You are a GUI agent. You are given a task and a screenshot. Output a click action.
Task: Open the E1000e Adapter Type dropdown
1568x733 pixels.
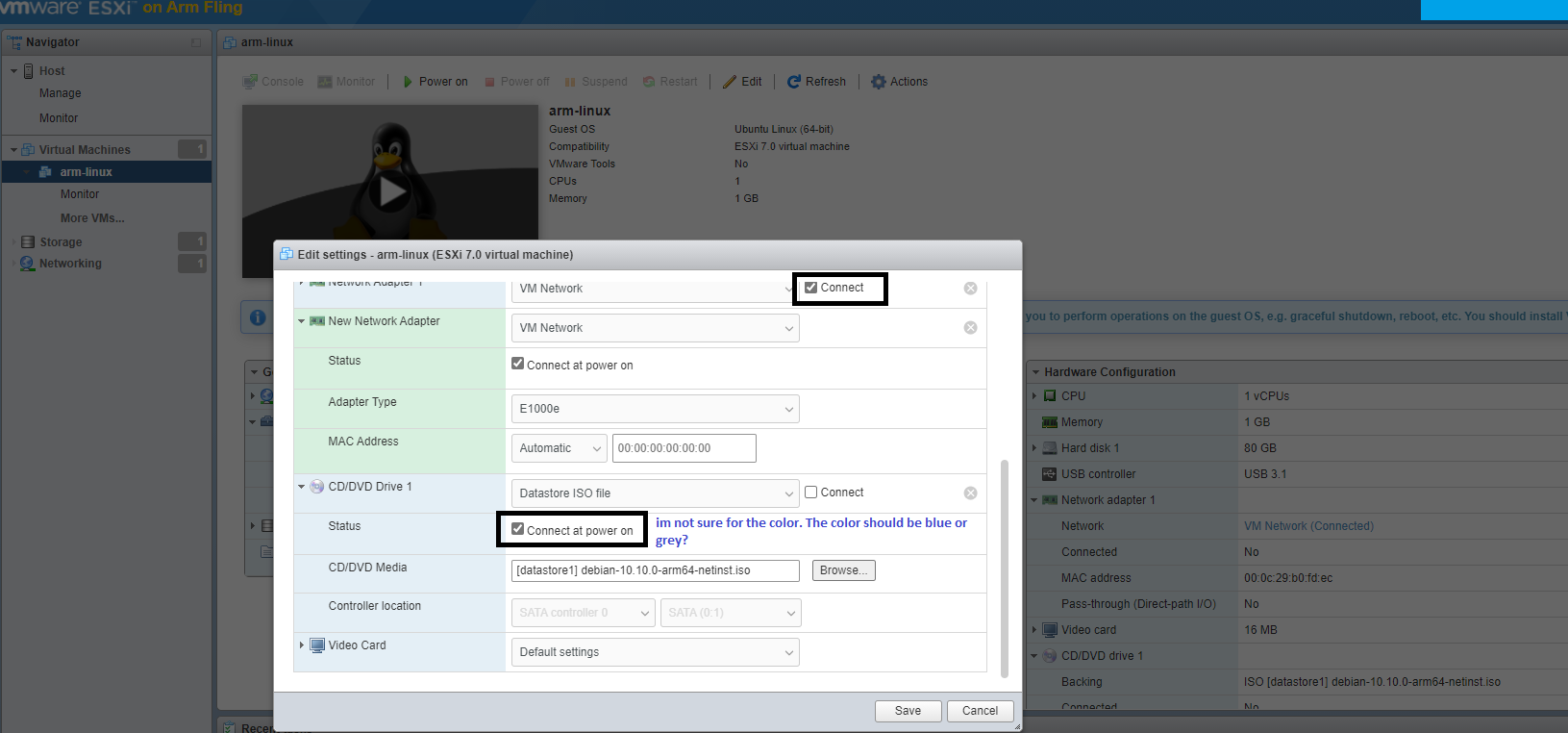(655, 409)
